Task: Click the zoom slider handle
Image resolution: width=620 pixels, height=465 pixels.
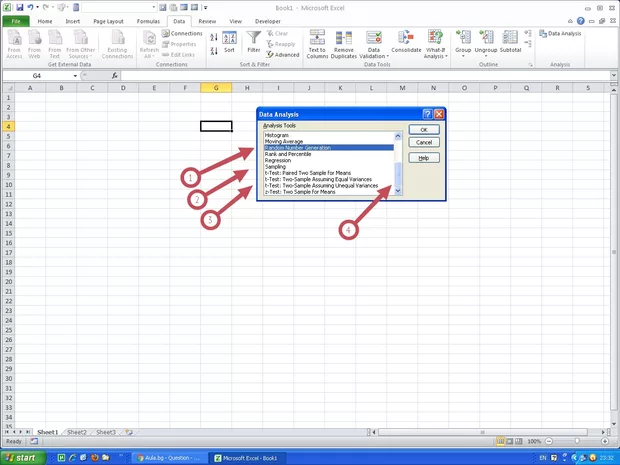Action: (577, 441)
